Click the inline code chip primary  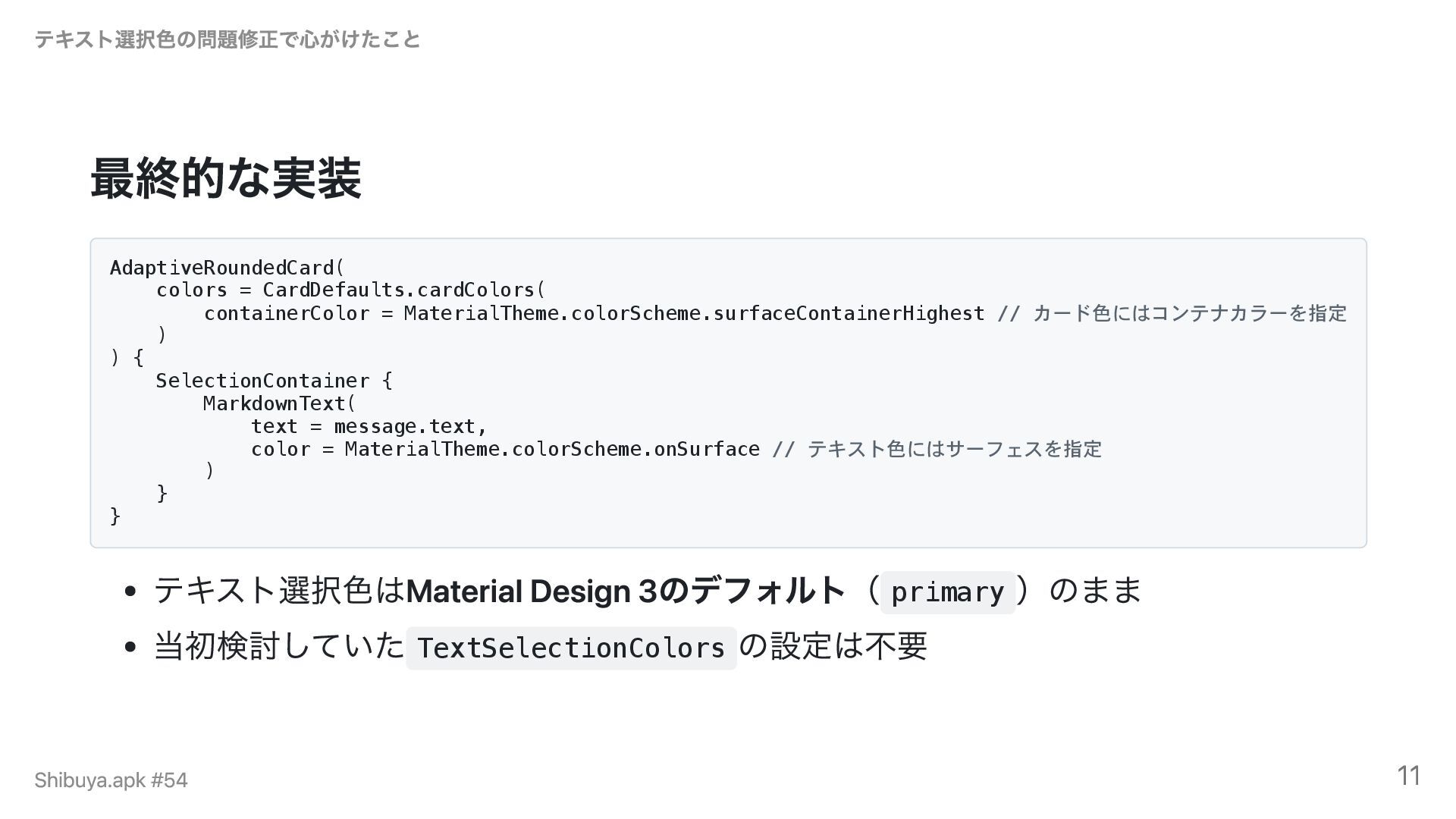(x=947, y=591)
